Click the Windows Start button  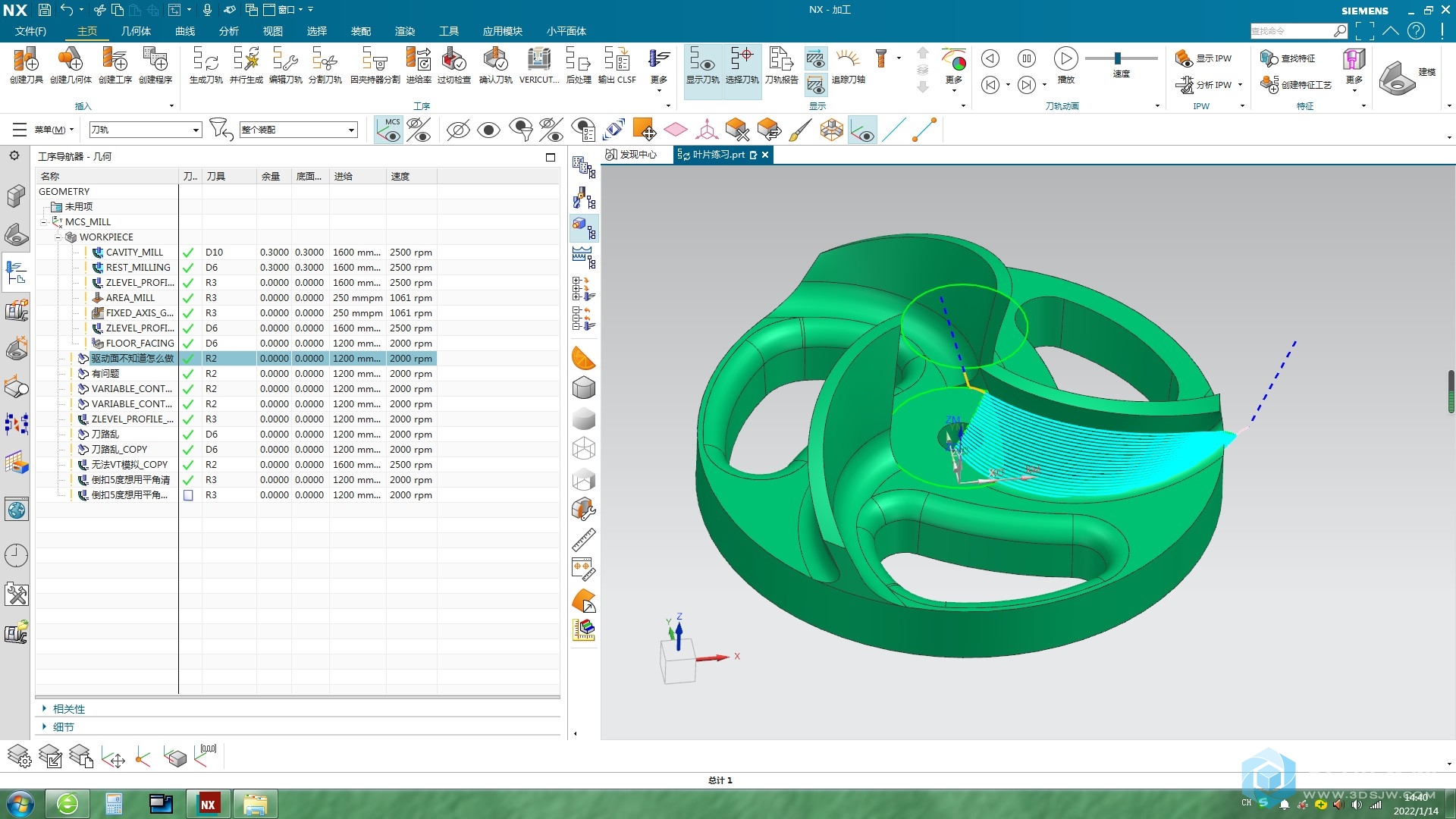coord(20,804)
